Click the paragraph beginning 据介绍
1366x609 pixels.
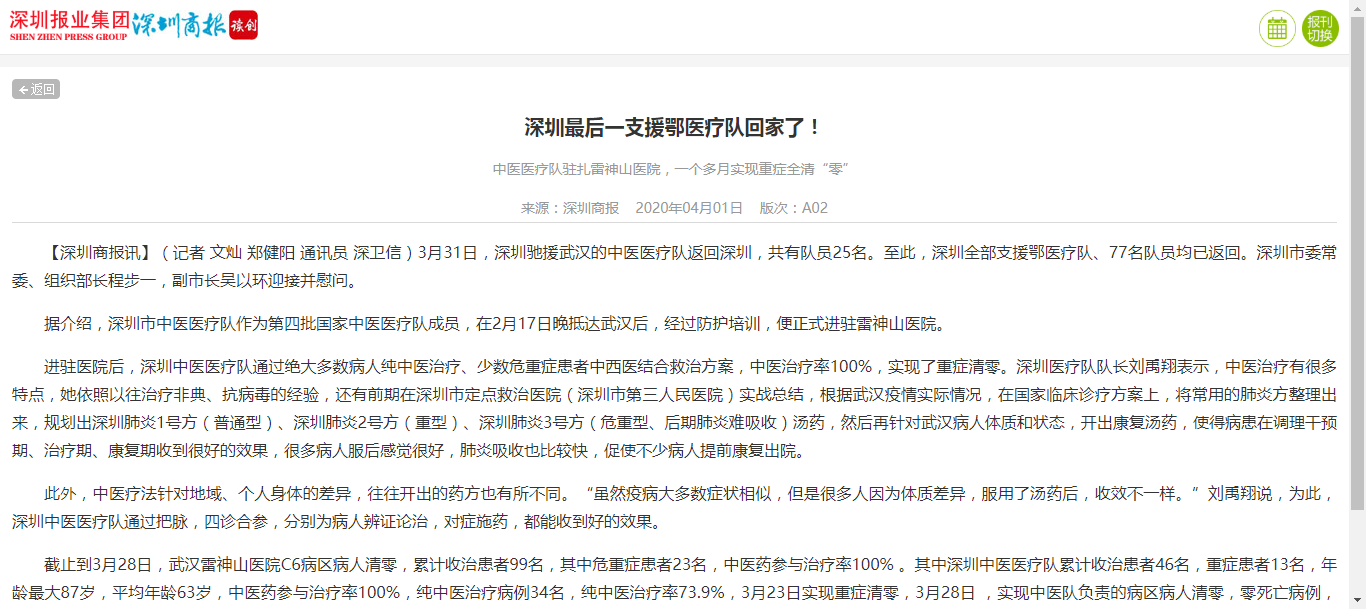click(494, 323)
